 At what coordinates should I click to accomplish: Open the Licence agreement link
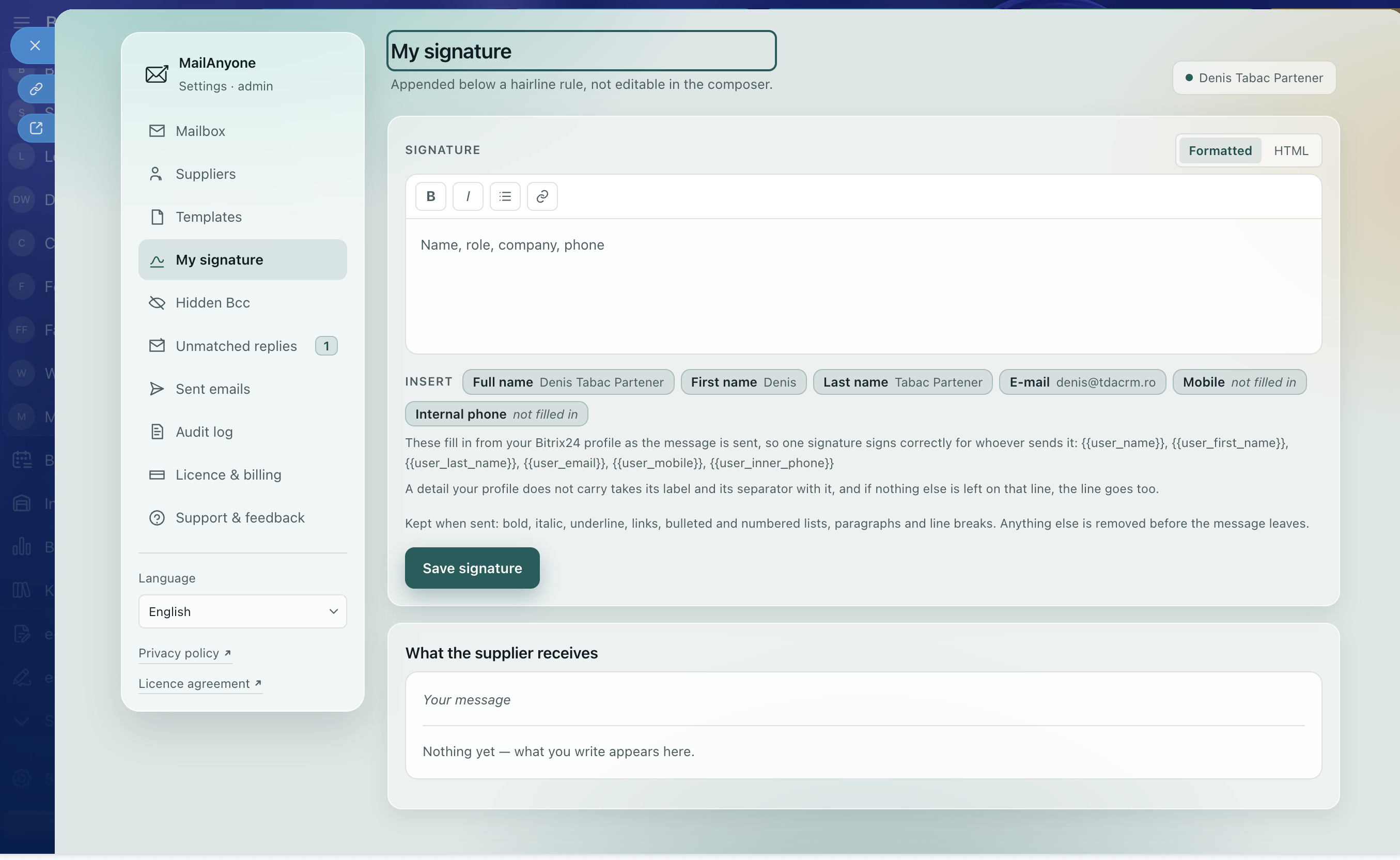click(200, 683)
